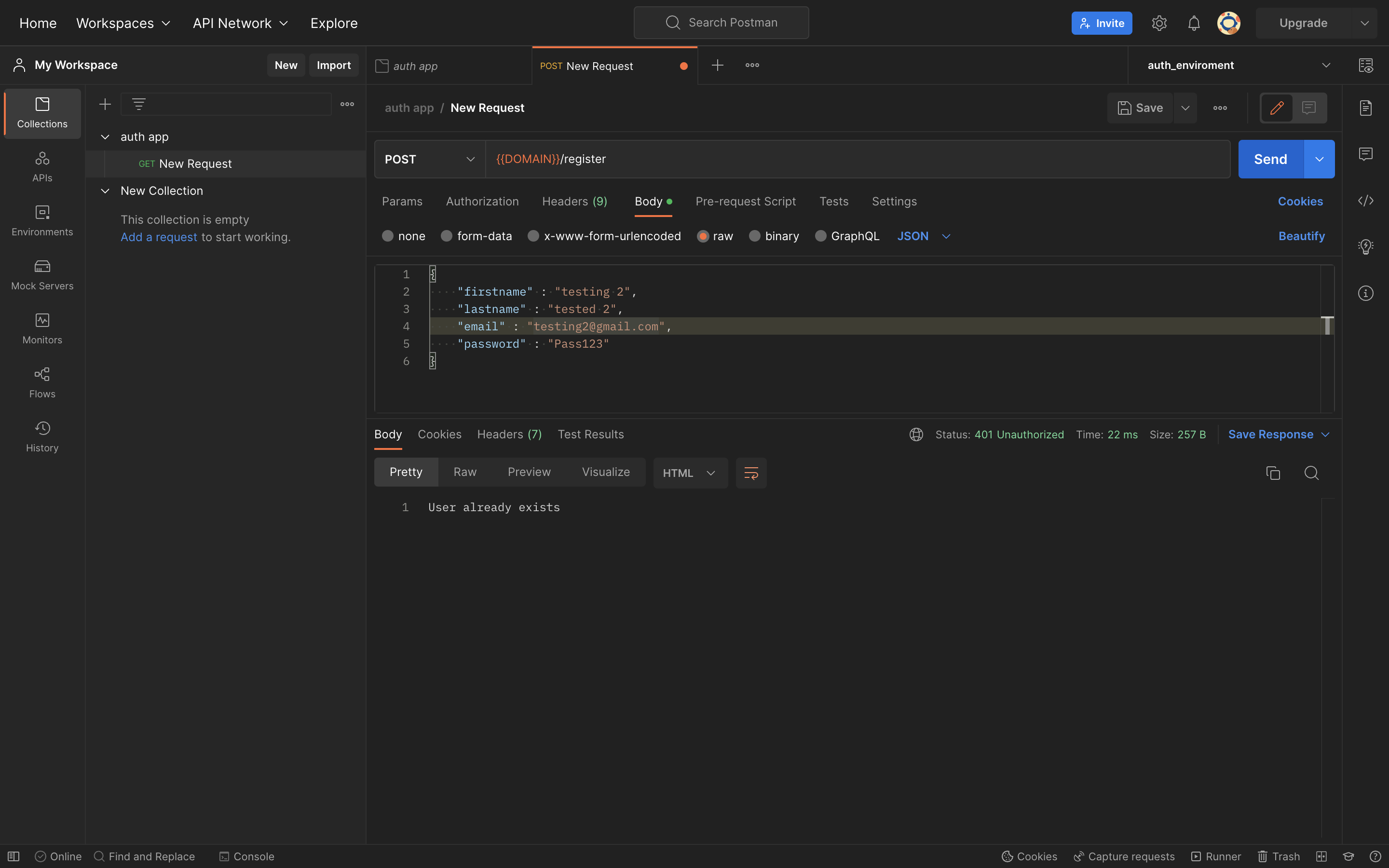
Task: Switch to the Pre-request Script tab
Action: [x=746, y=201]
